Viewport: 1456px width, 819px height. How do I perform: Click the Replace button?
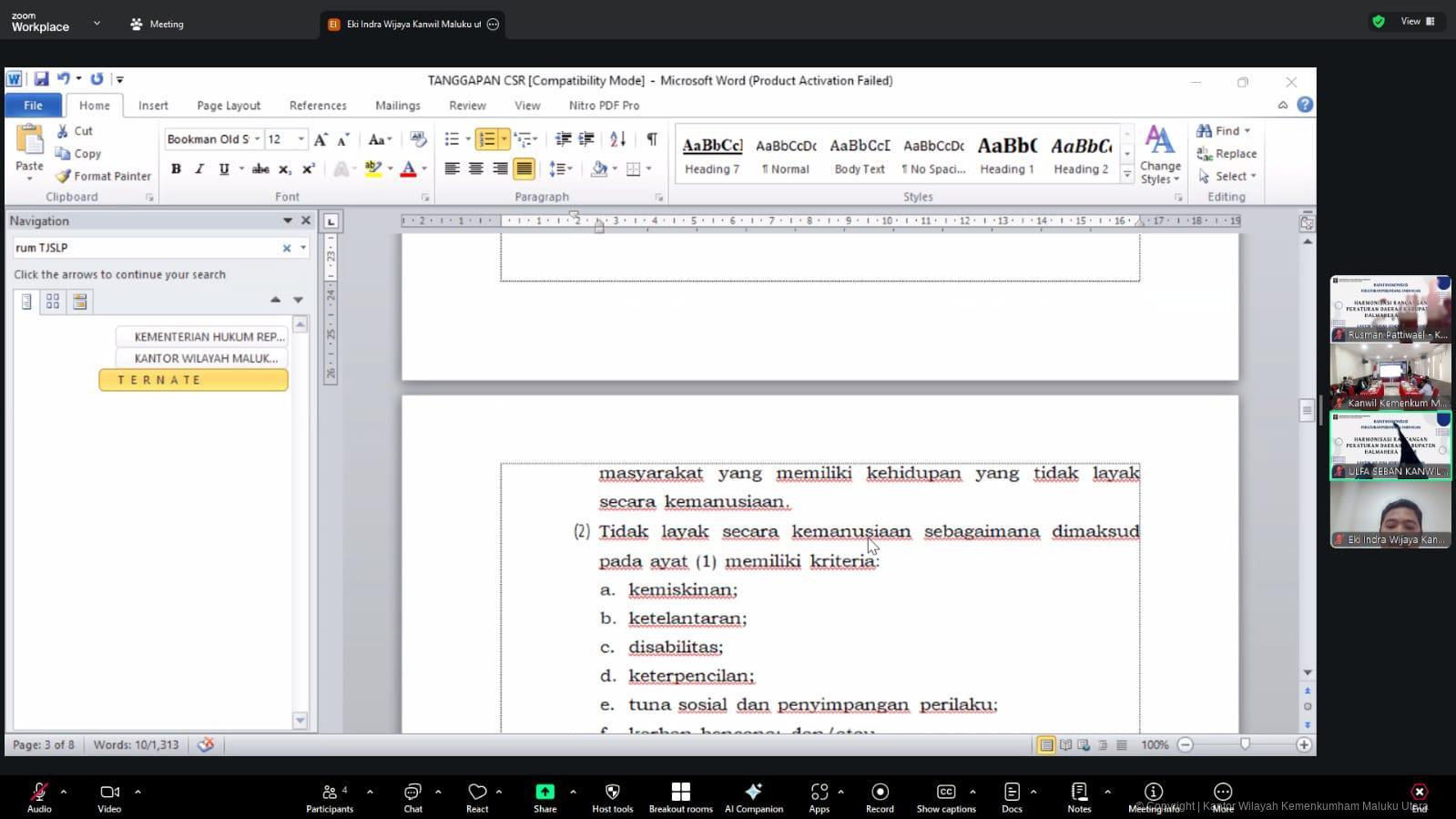pos(1227,154)
